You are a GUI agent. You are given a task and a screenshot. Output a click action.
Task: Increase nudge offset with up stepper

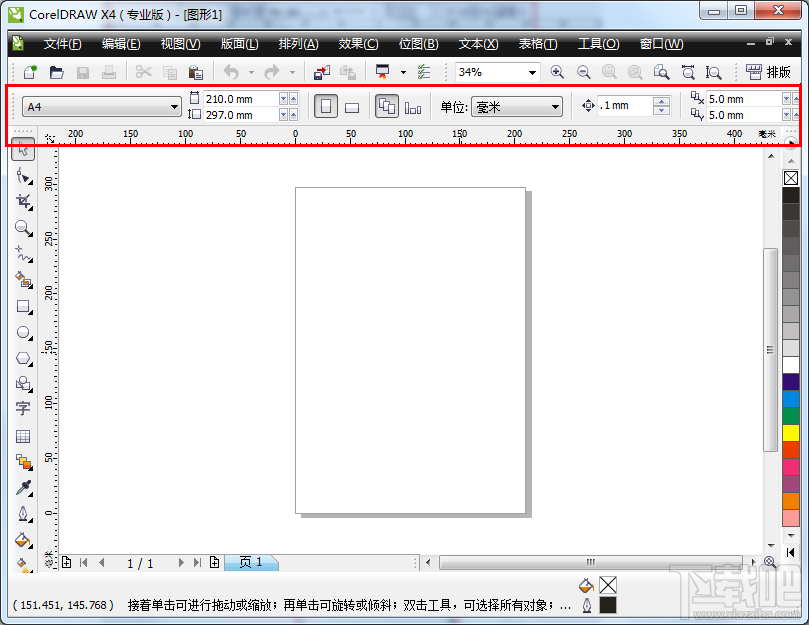pyautogui.click(x=661, y=101)
